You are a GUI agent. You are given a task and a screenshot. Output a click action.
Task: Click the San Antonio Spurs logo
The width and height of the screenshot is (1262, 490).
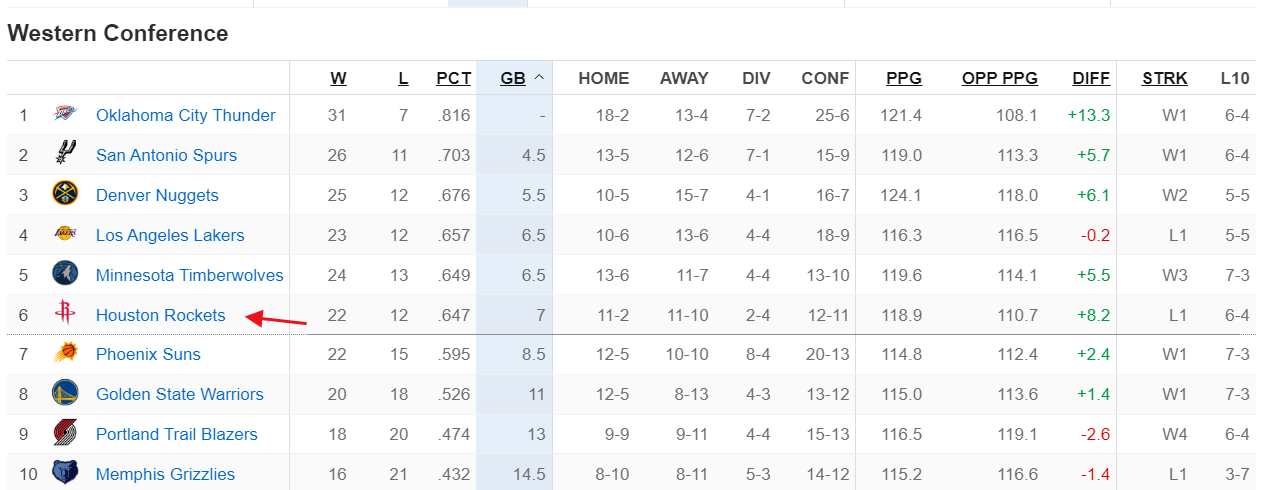point(65,155)
